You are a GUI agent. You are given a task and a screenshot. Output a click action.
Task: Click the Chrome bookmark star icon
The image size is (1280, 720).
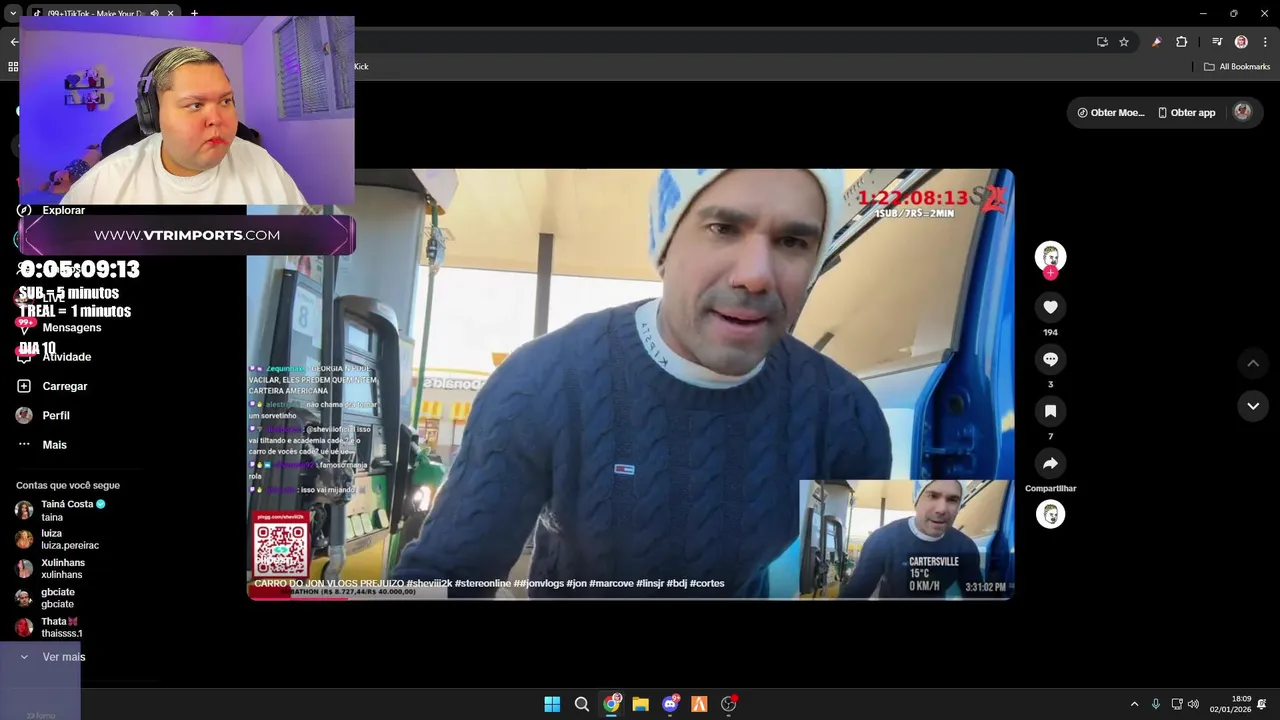(x=1124, y=42)
